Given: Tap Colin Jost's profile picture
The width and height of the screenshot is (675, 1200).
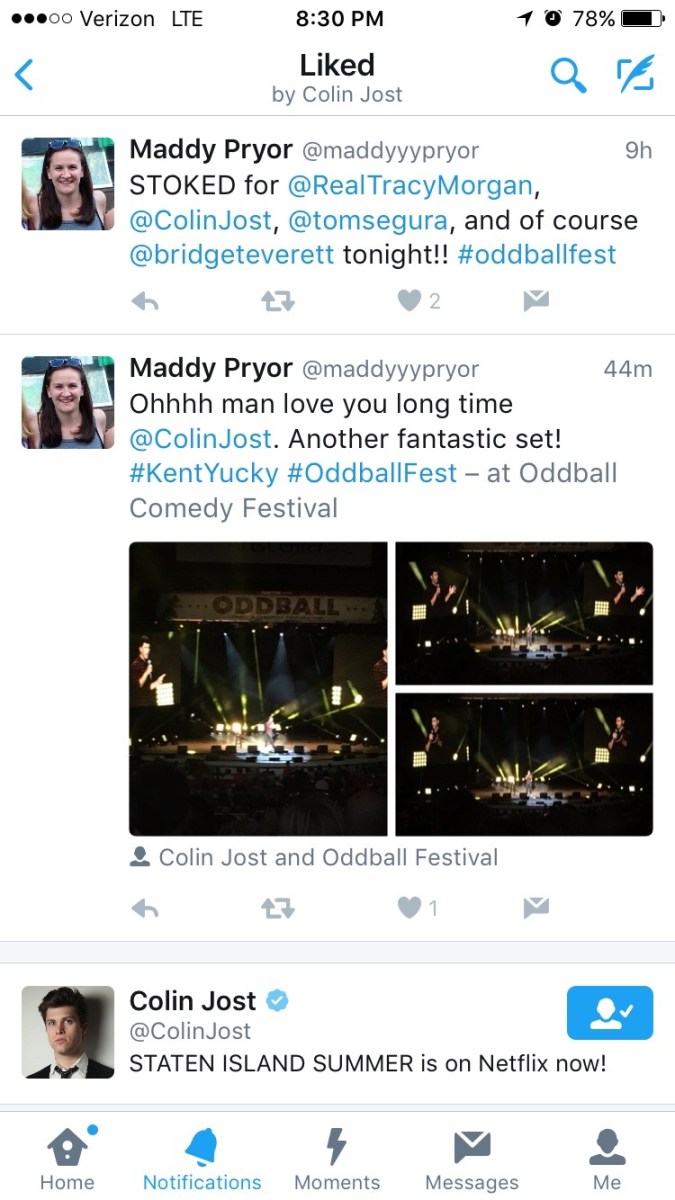Looking at the screenshot, I should [68, 1032].
